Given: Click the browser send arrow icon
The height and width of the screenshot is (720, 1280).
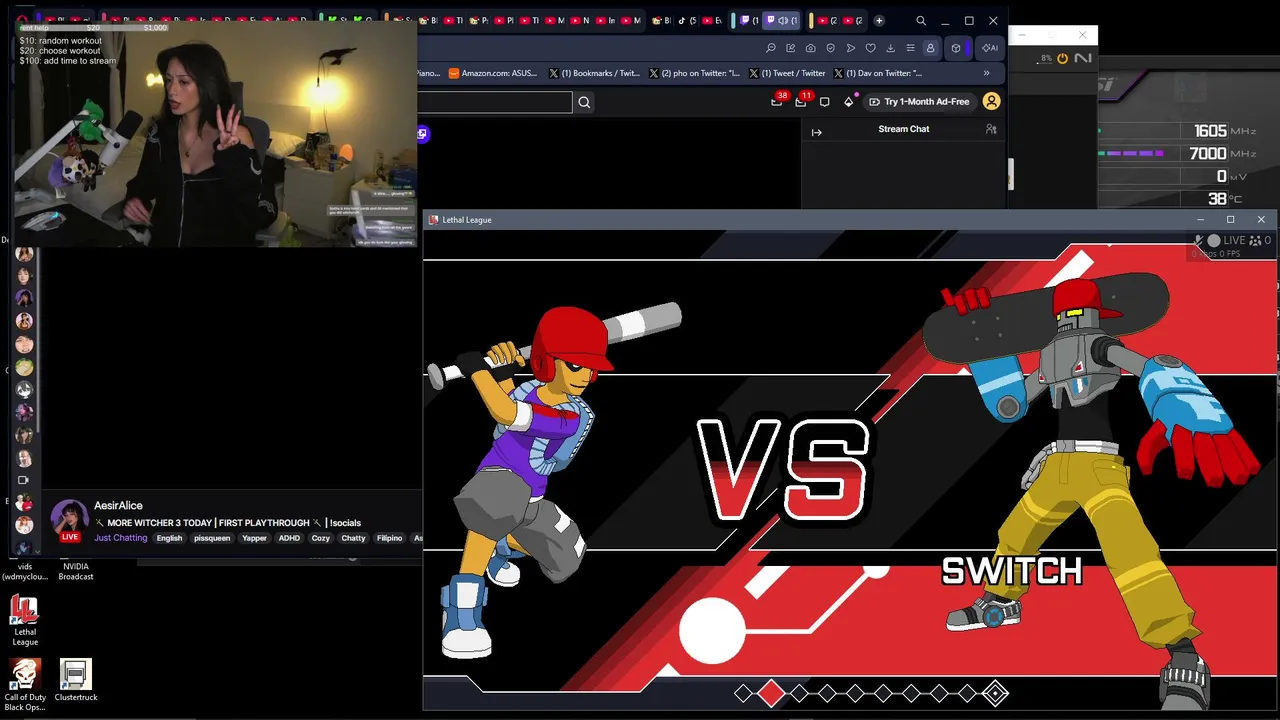Looking at the screenshot, I should click(x=850, y=48).
